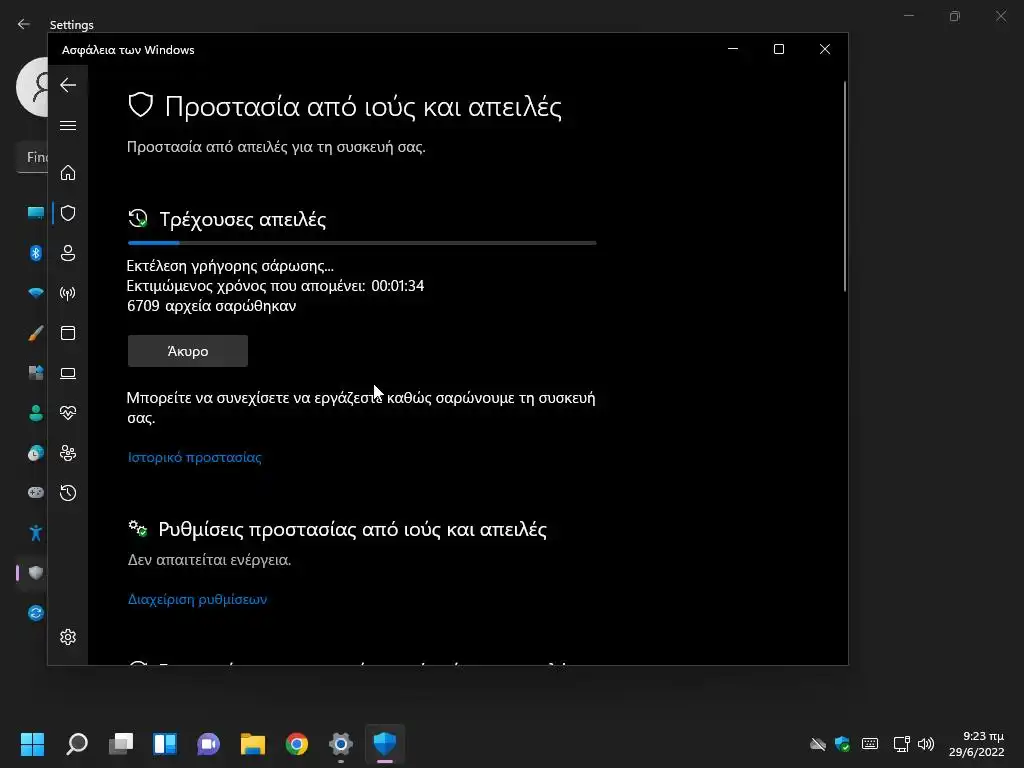Click the Άκυρο cancel scan button
This screenshot has width=1024, height=768.
tap(188, 351)
